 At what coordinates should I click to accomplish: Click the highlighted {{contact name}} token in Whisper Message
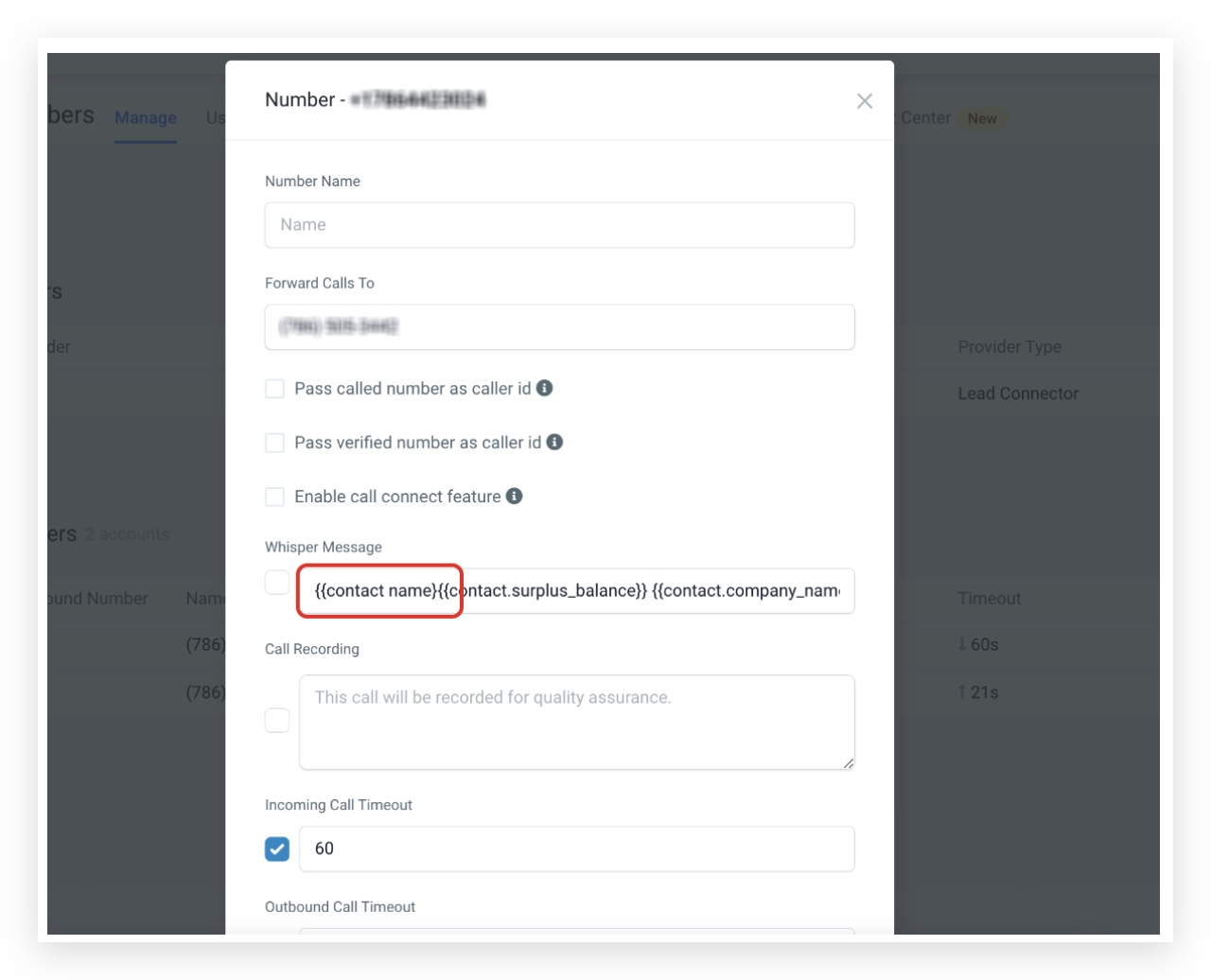[x=378, y=589]
